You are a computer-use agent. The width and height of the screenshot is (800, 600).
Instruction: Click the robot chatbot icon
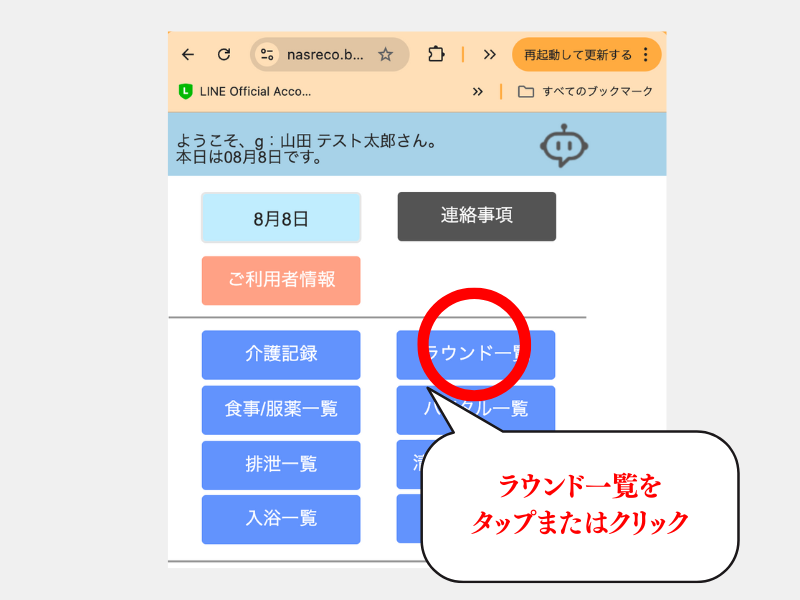pyautogui.click(x=566, y=146)
